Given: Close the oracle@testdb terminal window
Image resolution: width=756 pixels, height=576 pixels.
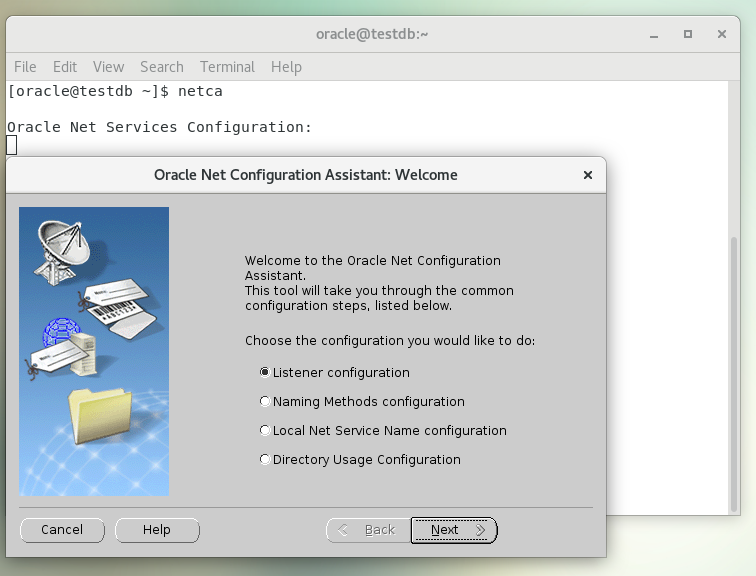Looking at the screenshot, I should pos(721,34).
